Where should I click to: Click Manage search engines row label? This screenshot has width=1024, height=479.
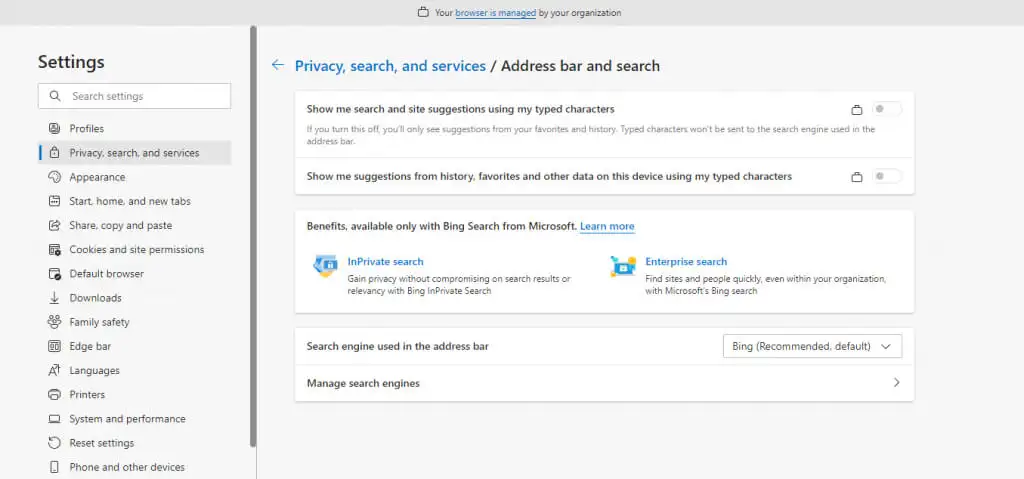click(x=363, y=384)
